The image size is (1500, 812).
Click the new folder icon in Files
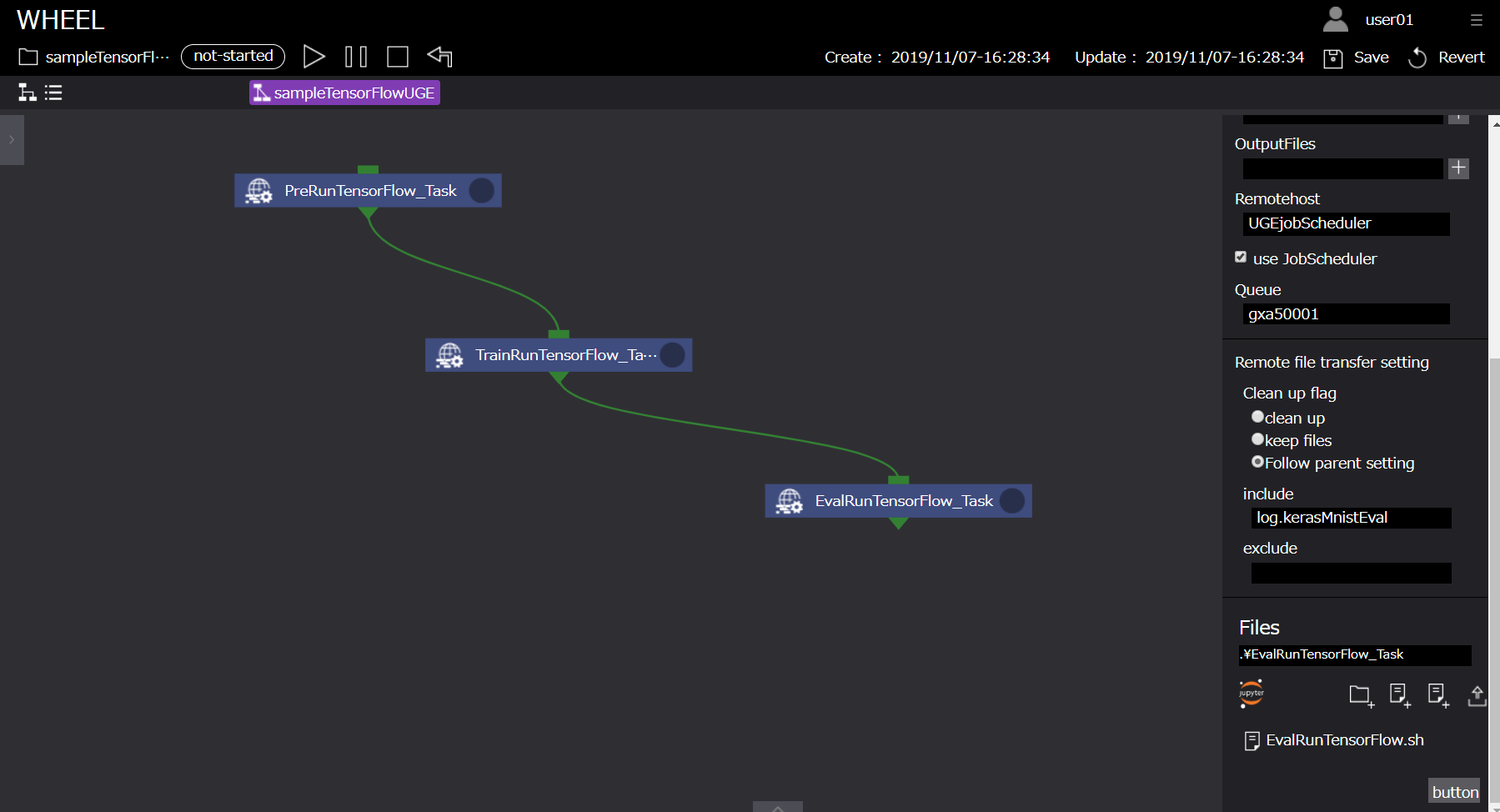(x=1361, y=694)
